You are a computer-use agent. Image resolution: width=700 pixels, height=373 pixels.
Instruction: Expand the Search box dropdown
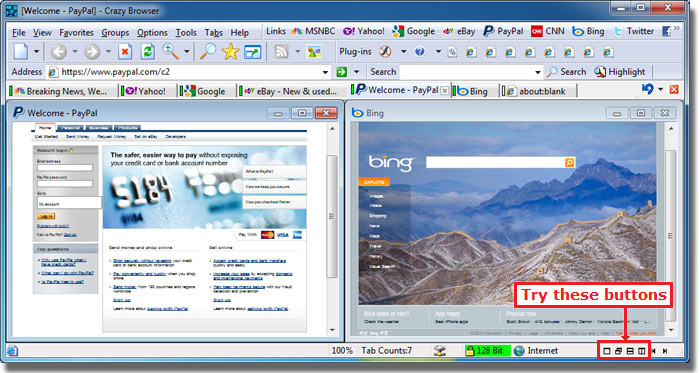click(x=538, y=72)
